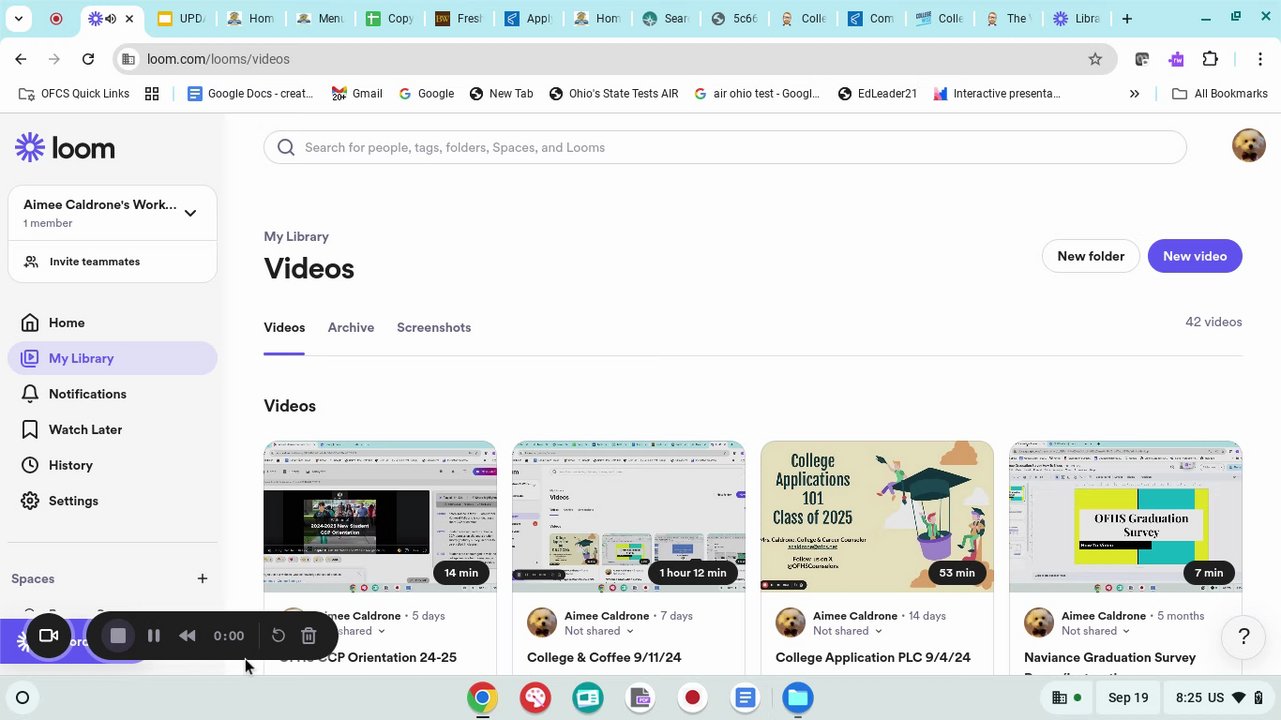
Task: Open the Home page in sidebar
Action: pyautogui.click(x=112, y=323)
